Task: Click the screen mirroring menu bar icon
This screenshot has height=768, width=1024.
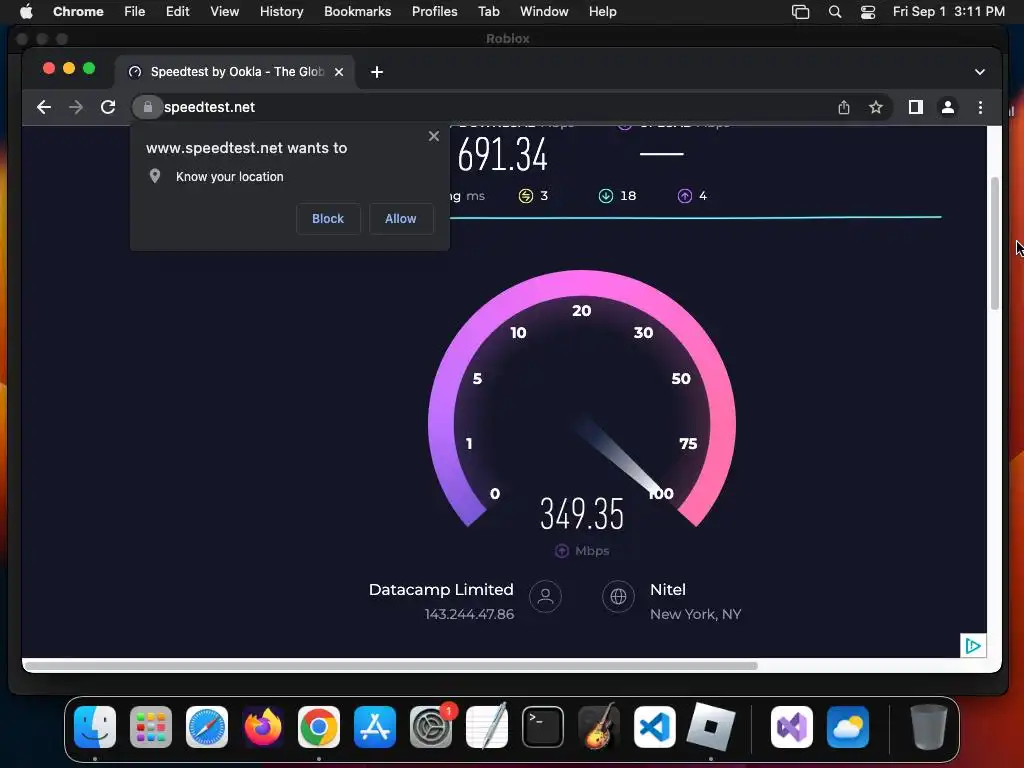Action: pyautogui.click(x=800, y=11)
